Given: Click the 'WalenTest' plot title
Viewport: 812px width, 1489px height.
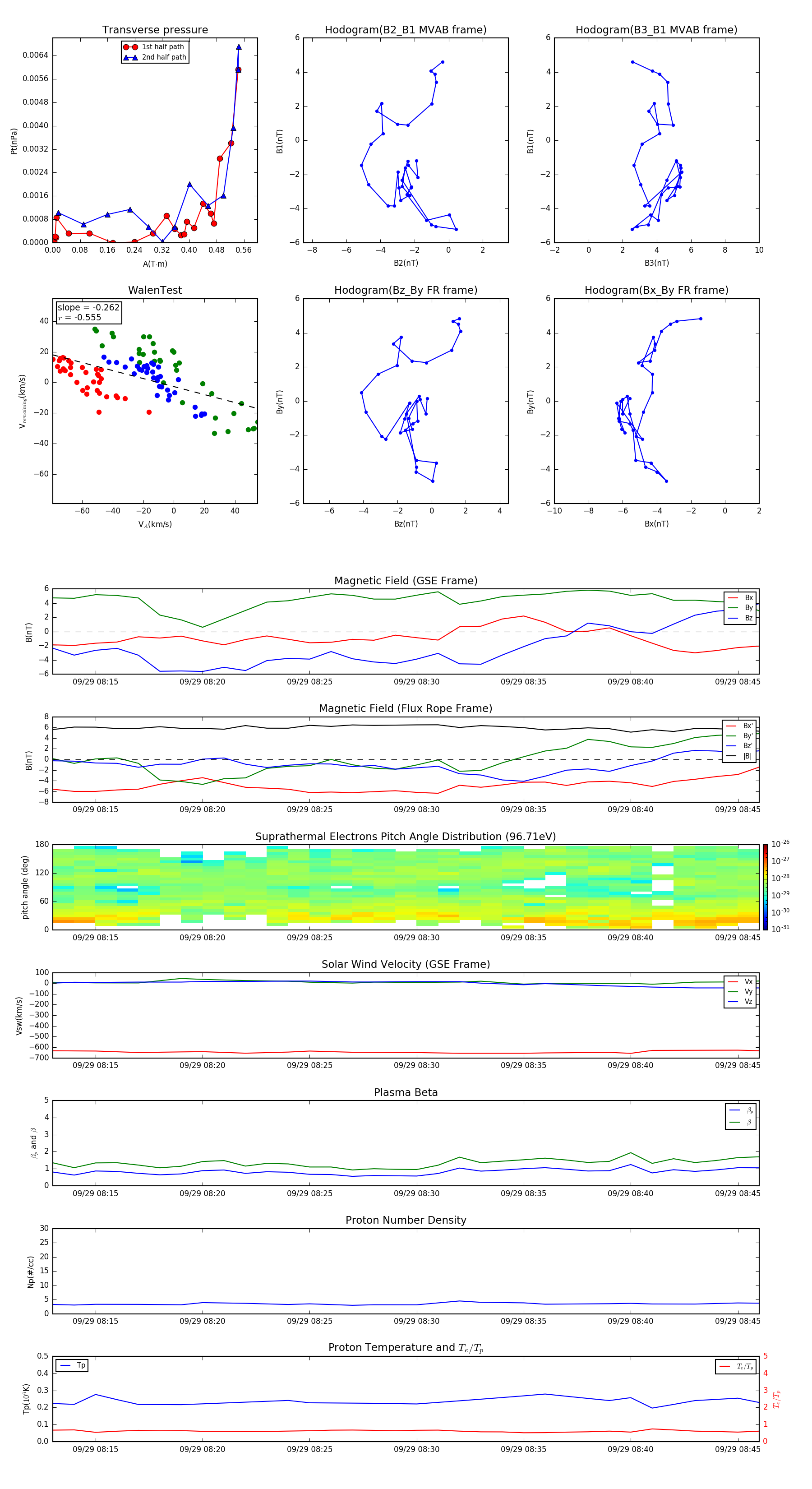Looking at the screenshot, I should tap(155, 290).
